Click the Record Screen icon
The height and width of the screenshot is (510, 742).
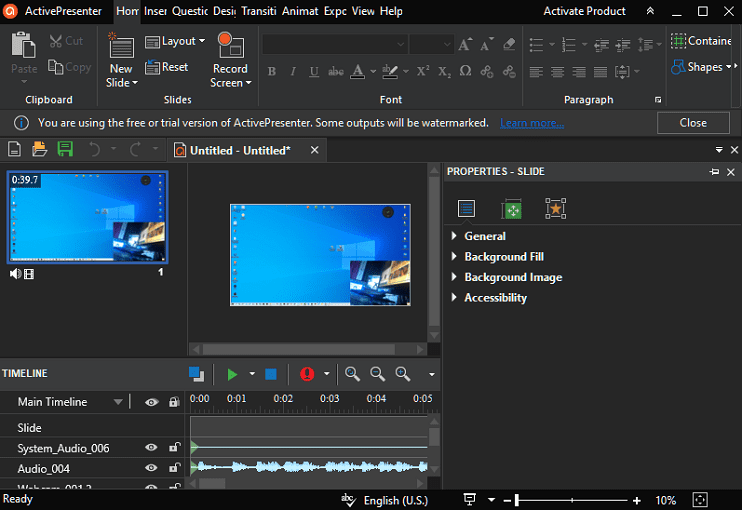[x=230, y=45]
